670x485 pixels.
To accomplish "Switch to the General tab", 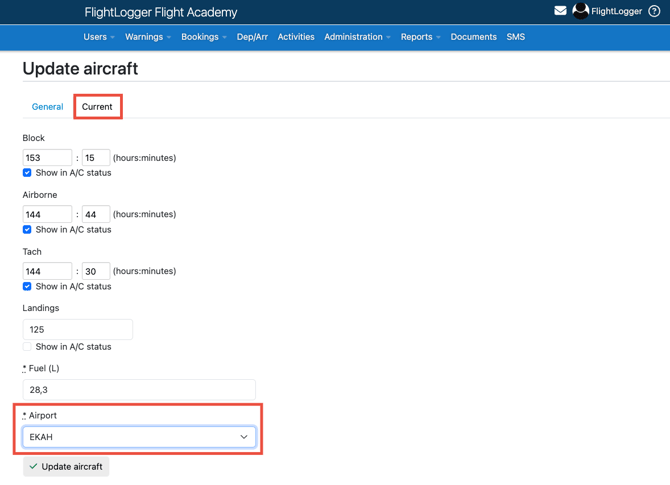I will [x=47, y=107].
